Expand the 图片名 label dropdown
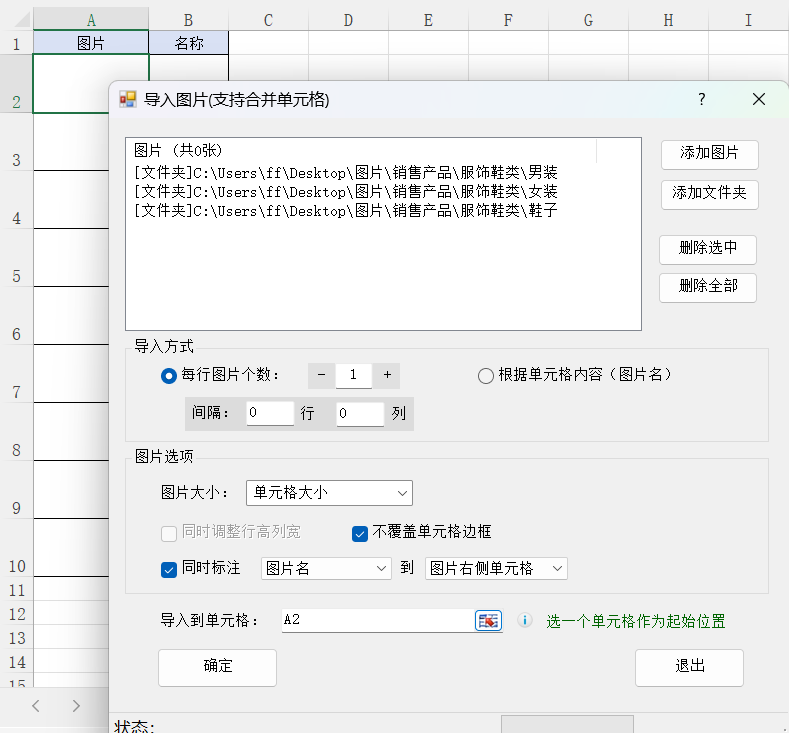Screen dimensions: 789x733 pyautogui.click(x=326, y=568)
